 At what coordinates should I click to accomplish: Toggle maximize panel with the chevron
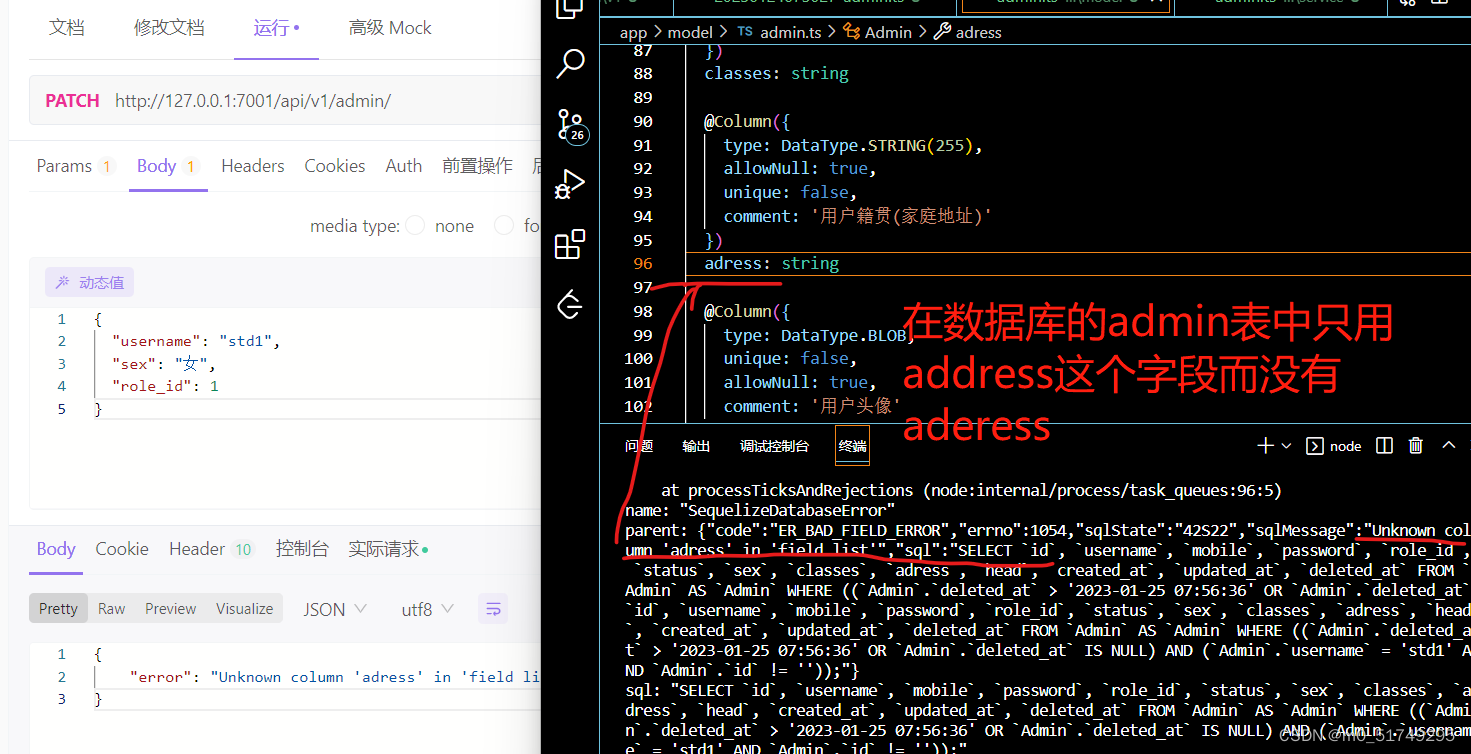point(1449,445)
